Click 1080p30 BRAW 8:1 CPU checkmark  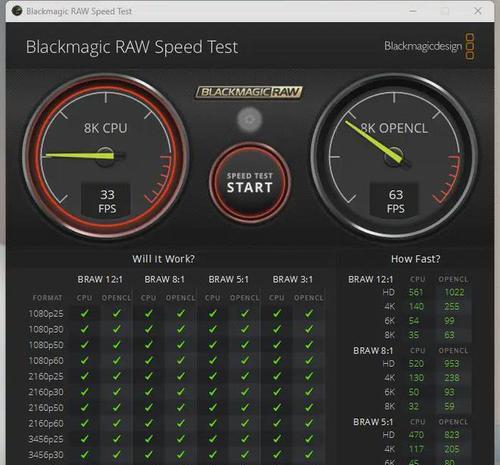point(149,329)
